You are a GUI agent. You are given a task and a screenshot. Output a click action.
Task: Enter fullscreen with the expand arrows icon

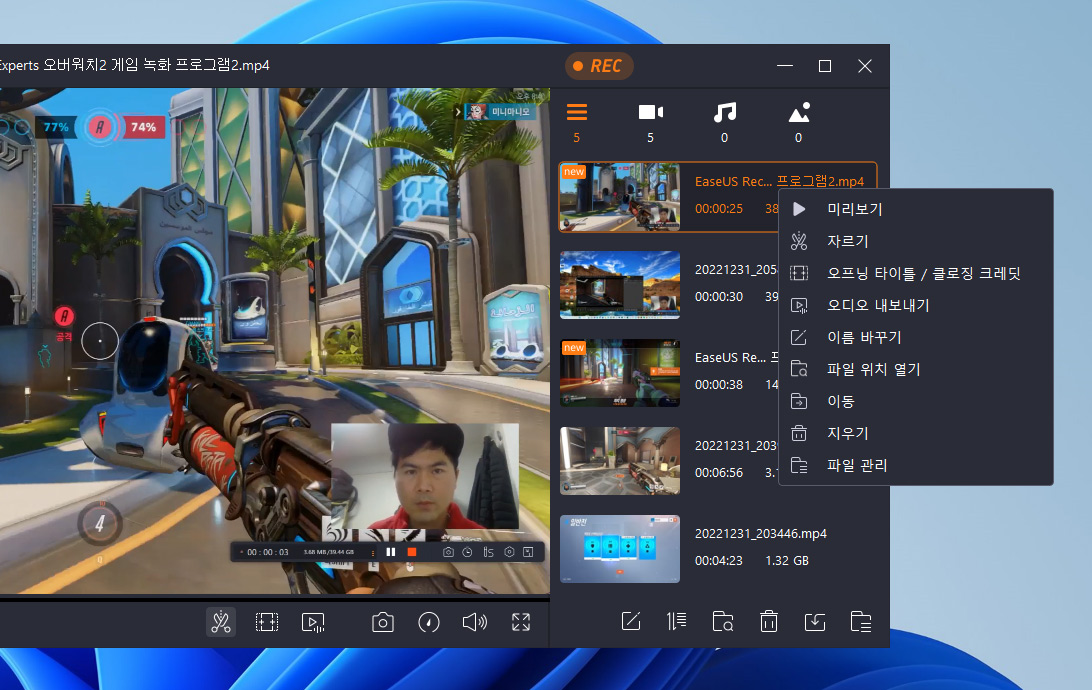pyautogui.click(x=521, y=622)
